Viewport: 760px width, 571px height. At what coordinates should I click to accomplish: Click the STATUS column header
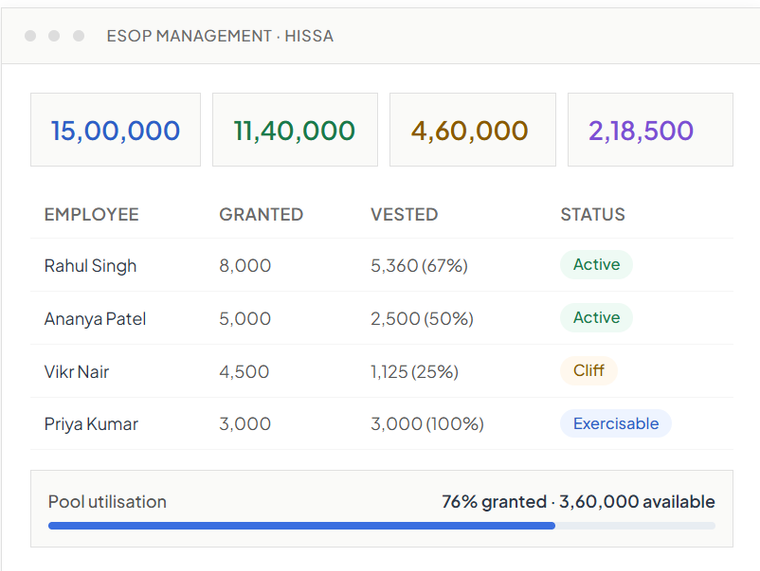pos(593,214)
